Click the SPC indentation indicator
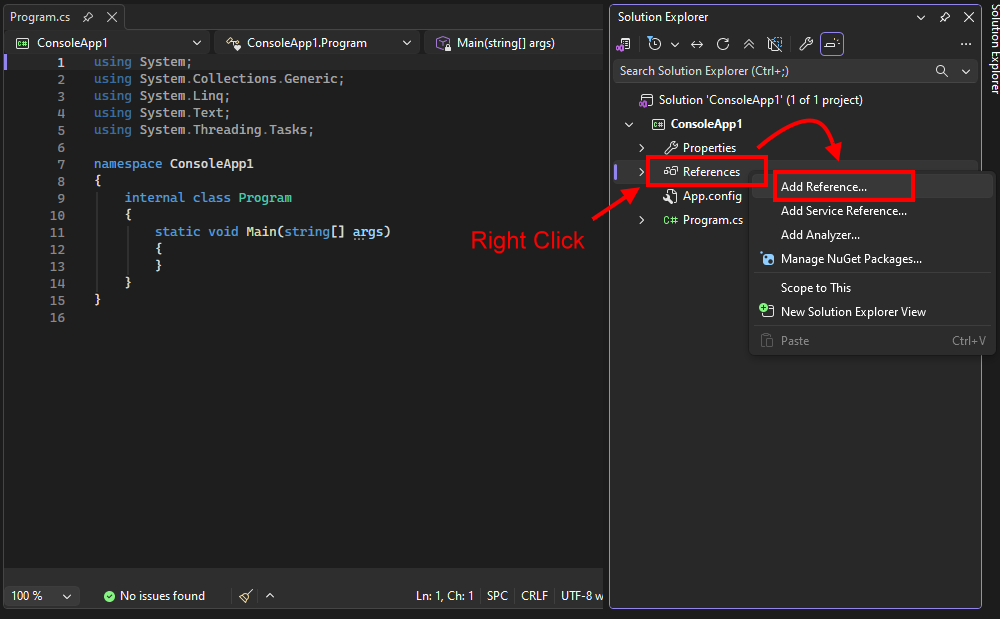 (x=497, y=596)
